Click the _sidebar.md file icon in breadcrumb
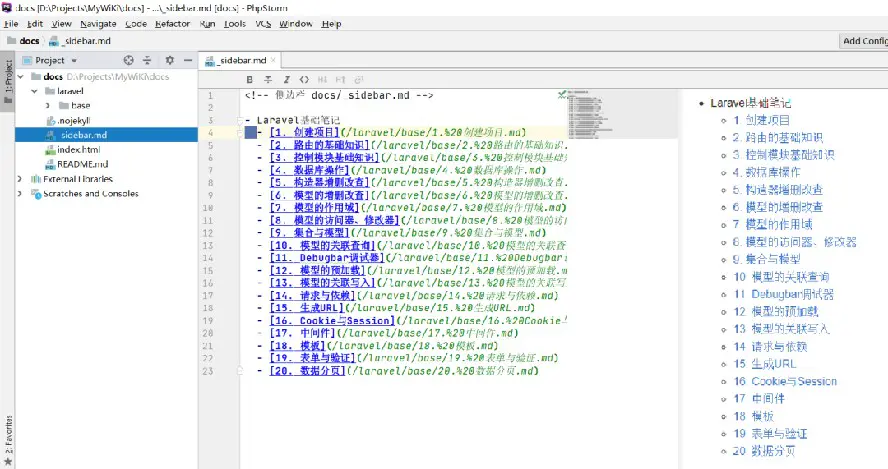The width and height of the screenshot is (888, 469). (x=54, y=41)
